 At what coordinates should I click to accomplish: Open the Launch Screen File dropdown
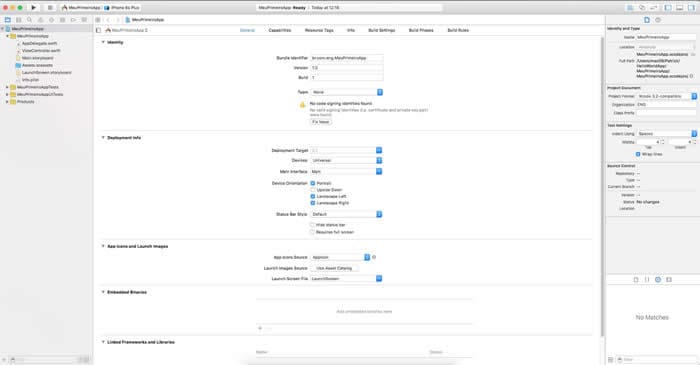pos(346,278)
